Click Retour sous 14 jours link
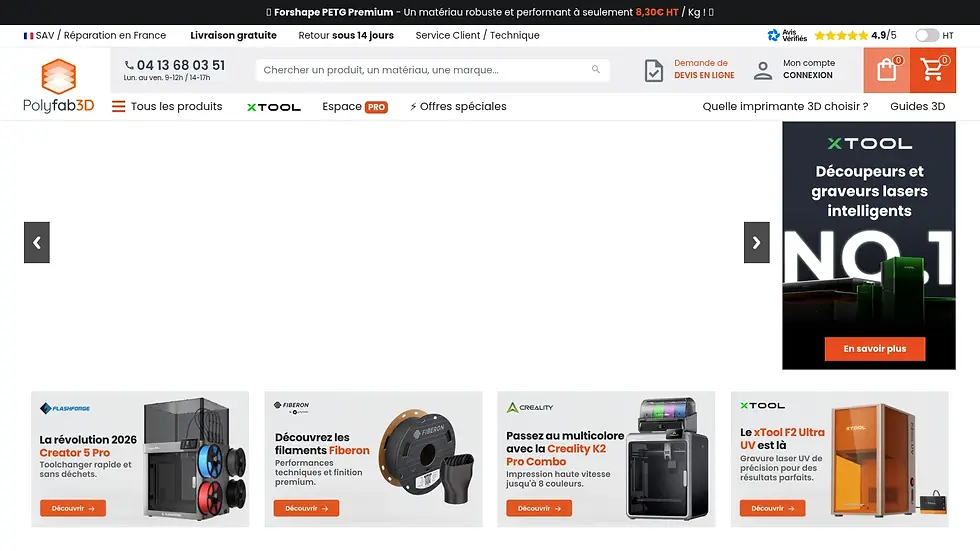This screenshot has height=551, width=980. 346,36
